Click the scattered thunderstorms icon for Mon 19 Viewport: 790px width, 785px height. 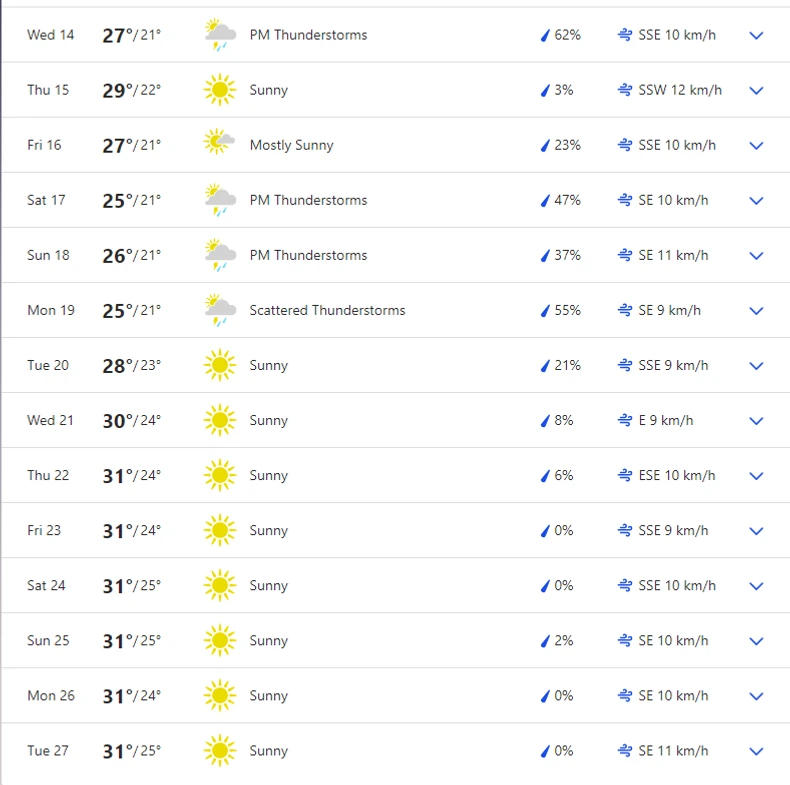pyautogui.click(x=220, y=310)
